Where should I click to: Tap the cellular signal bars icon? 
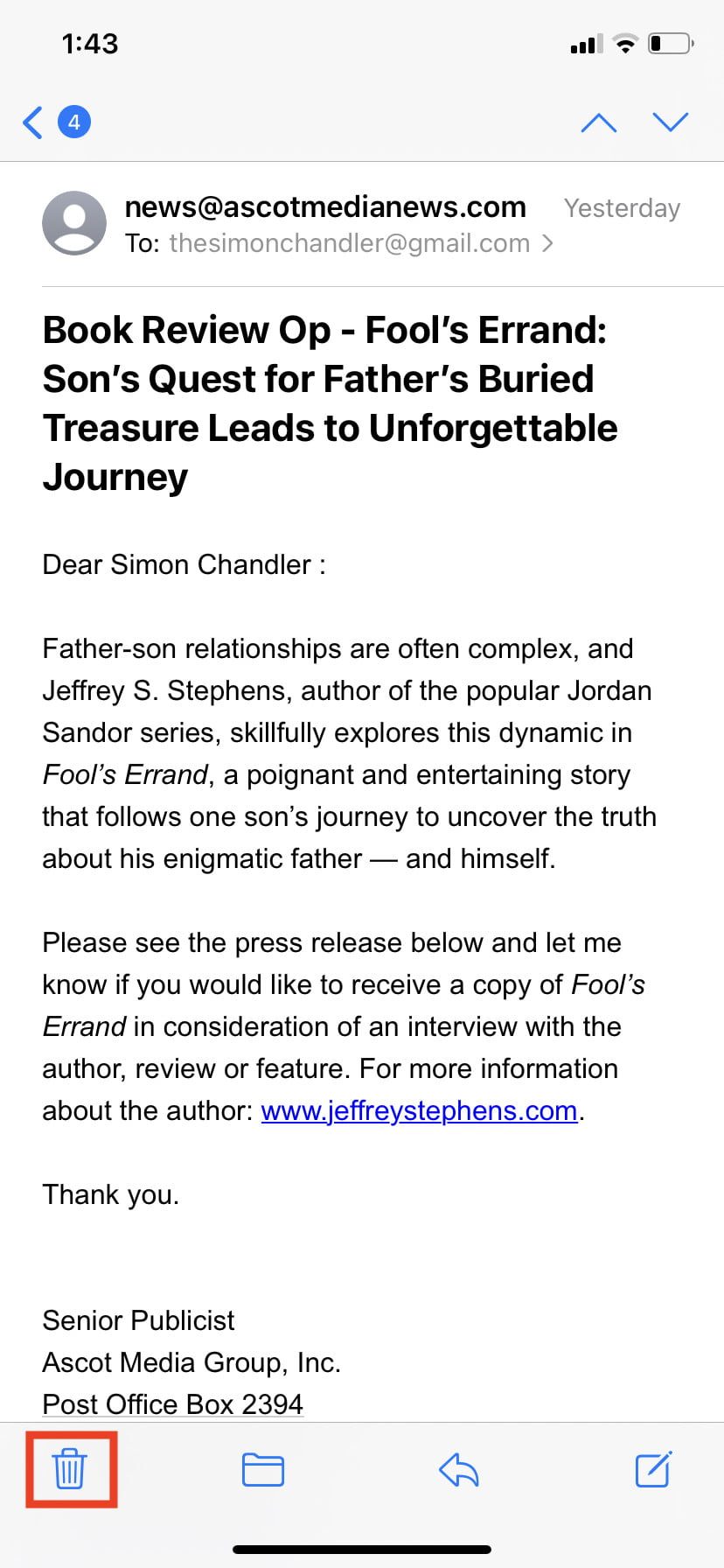[586, 44]
